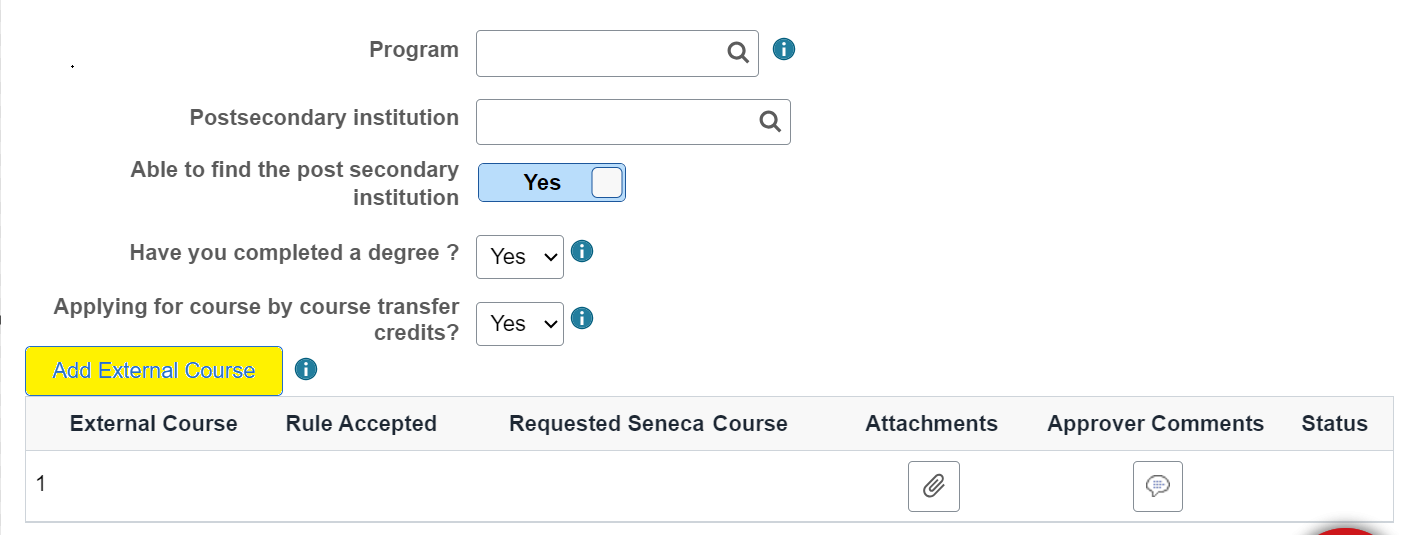Open the course transfer credits Yes dropdown
Viewport: 1410px width, 535px height.
click(520, 324)
